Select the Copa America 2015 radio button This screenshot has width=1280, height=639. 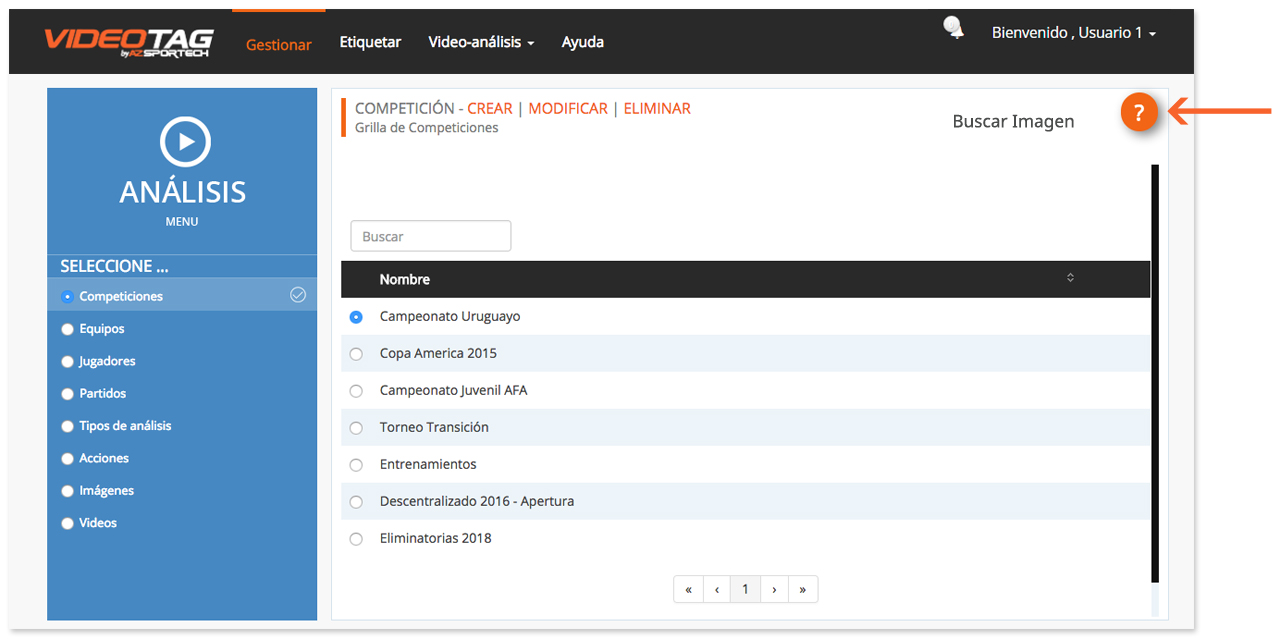pyautogui.click(x=356, y=354)
